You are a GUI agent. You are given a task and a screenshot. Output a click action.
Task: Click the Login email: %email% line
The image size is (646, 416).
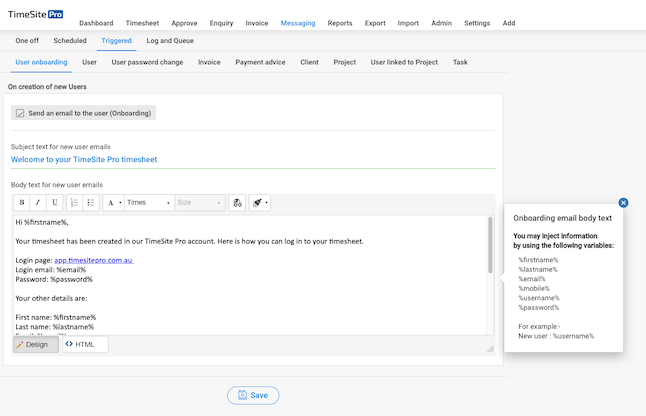tap(51, 270)
